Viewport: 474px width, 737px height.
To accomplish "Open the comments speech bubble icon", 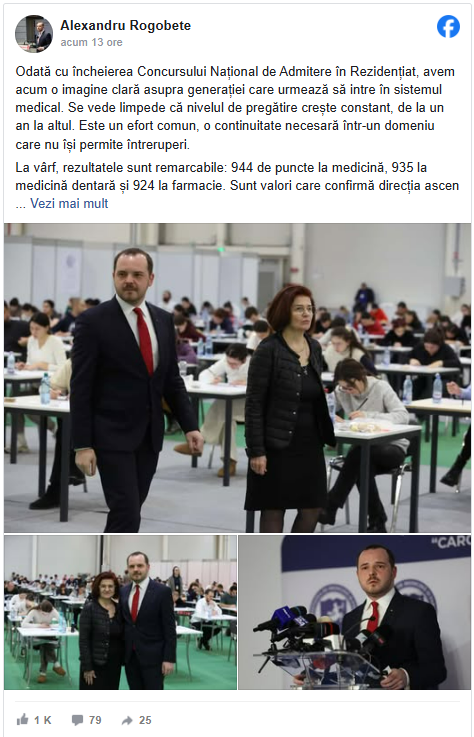I will click(78, 720).
